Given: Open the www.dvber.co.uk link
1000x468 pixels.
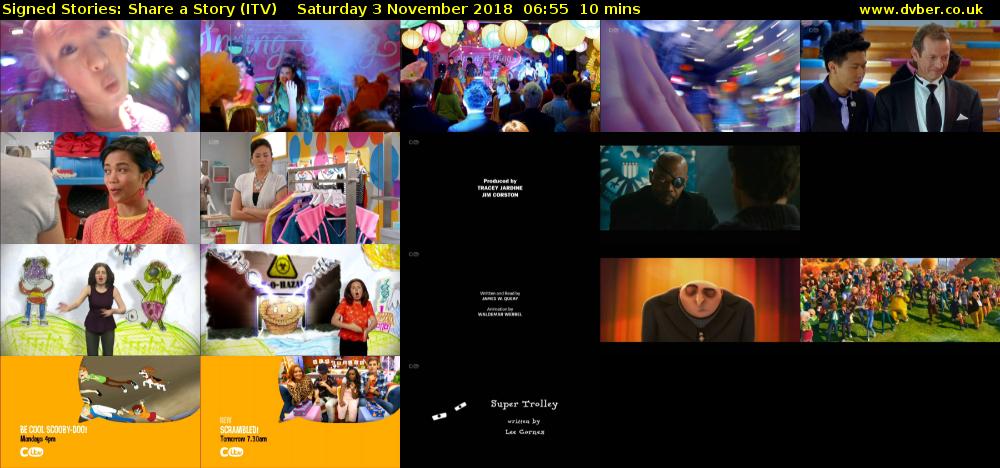Looking at the screenshot, I should pyautogui.click(x=926, y=9).
